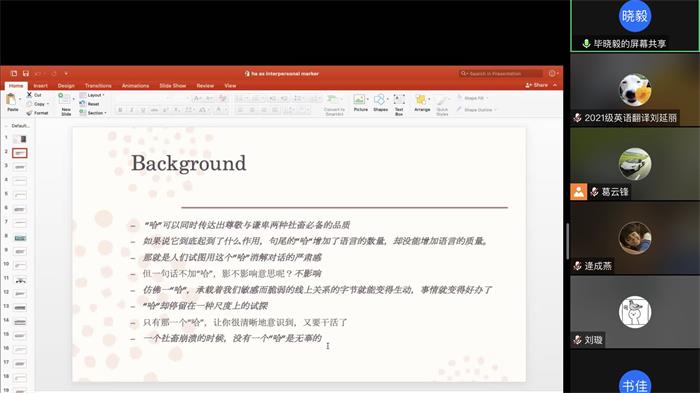Click the Share button
This screenshot has width=700, height=393.
pos(537,85)
